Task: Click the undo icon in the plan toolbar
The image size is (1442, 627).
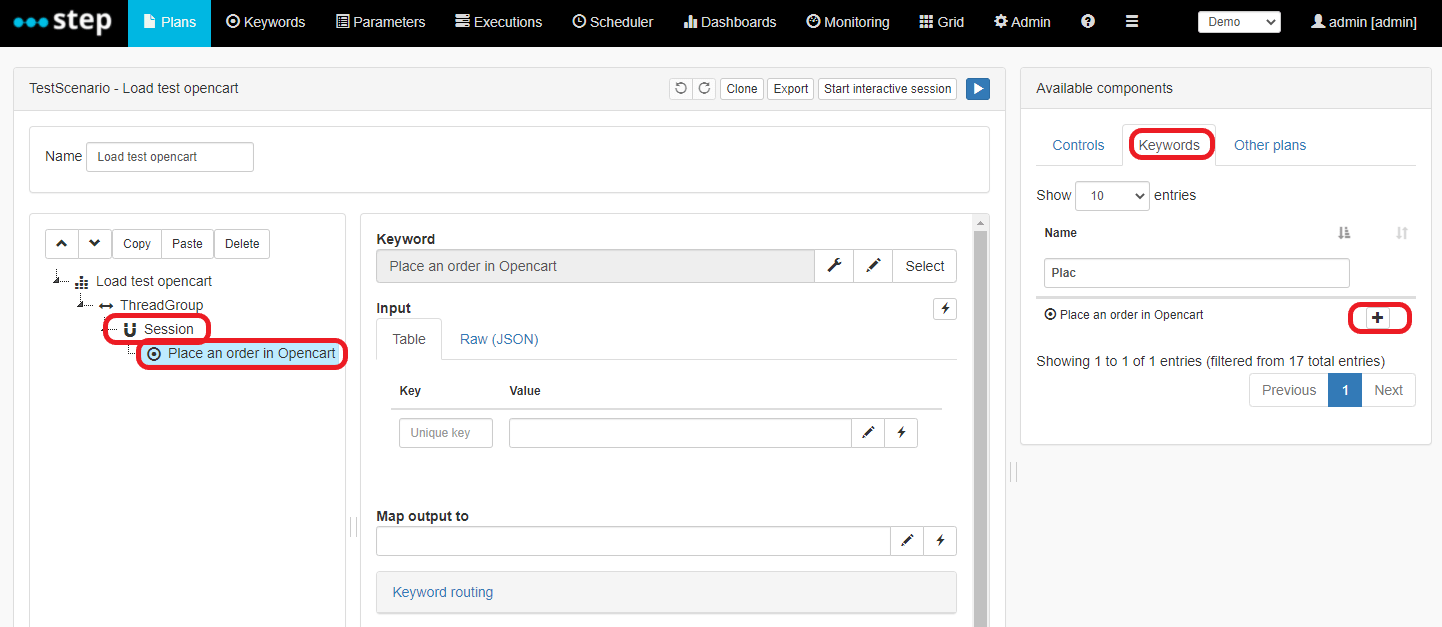Action: [681, 88]
